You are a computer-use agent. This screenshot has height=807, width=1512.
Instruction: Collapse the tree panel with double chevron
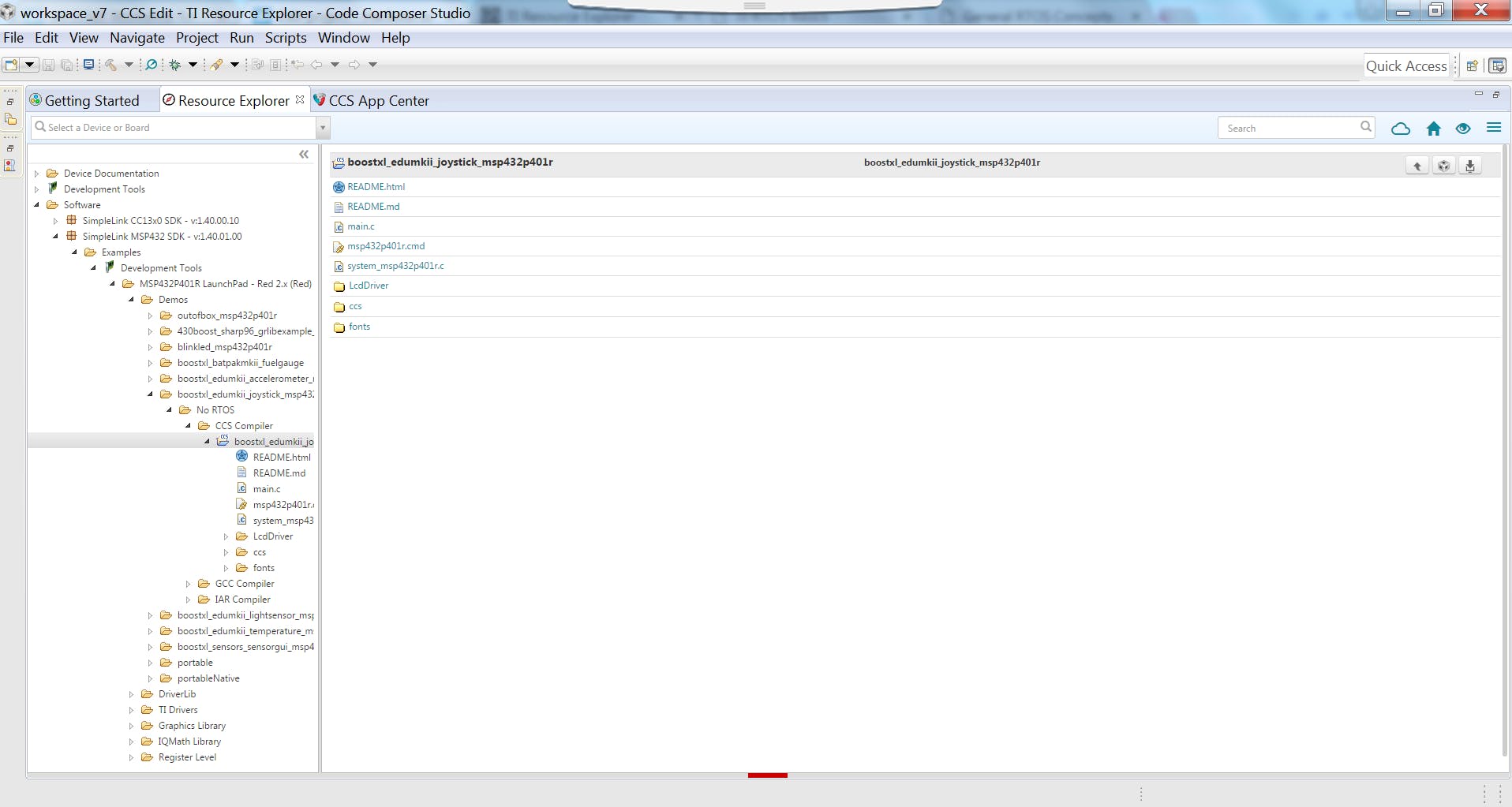tap(304, 155)
